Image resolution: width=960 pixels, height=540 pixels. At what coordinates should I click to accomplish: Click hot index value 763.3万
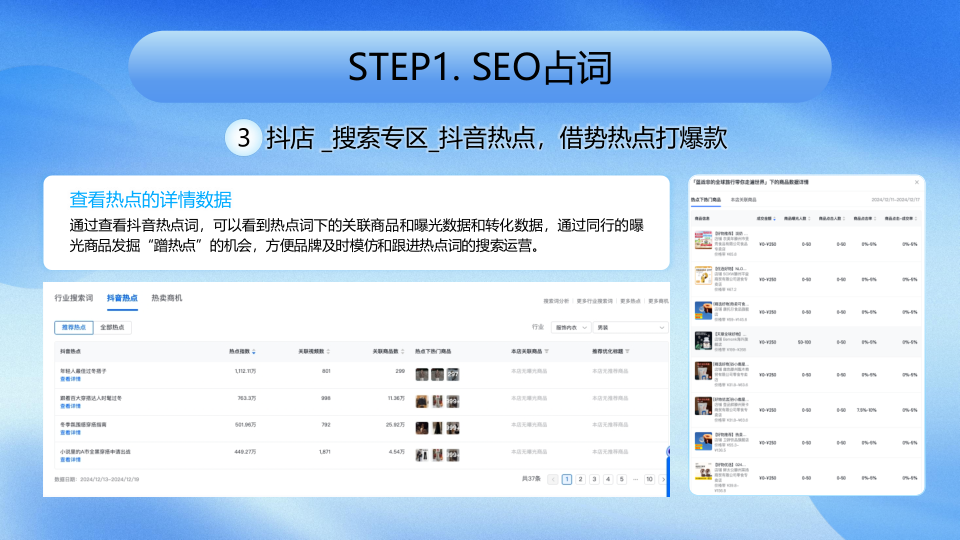247,398
